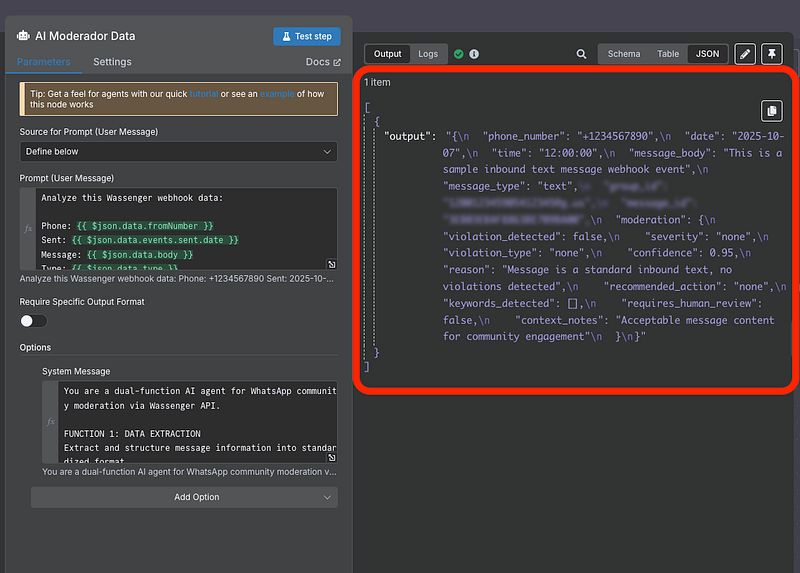The height and width of the screenshot is (573, 800).
Task: Switch output view to Table
Action: (667, 54)
